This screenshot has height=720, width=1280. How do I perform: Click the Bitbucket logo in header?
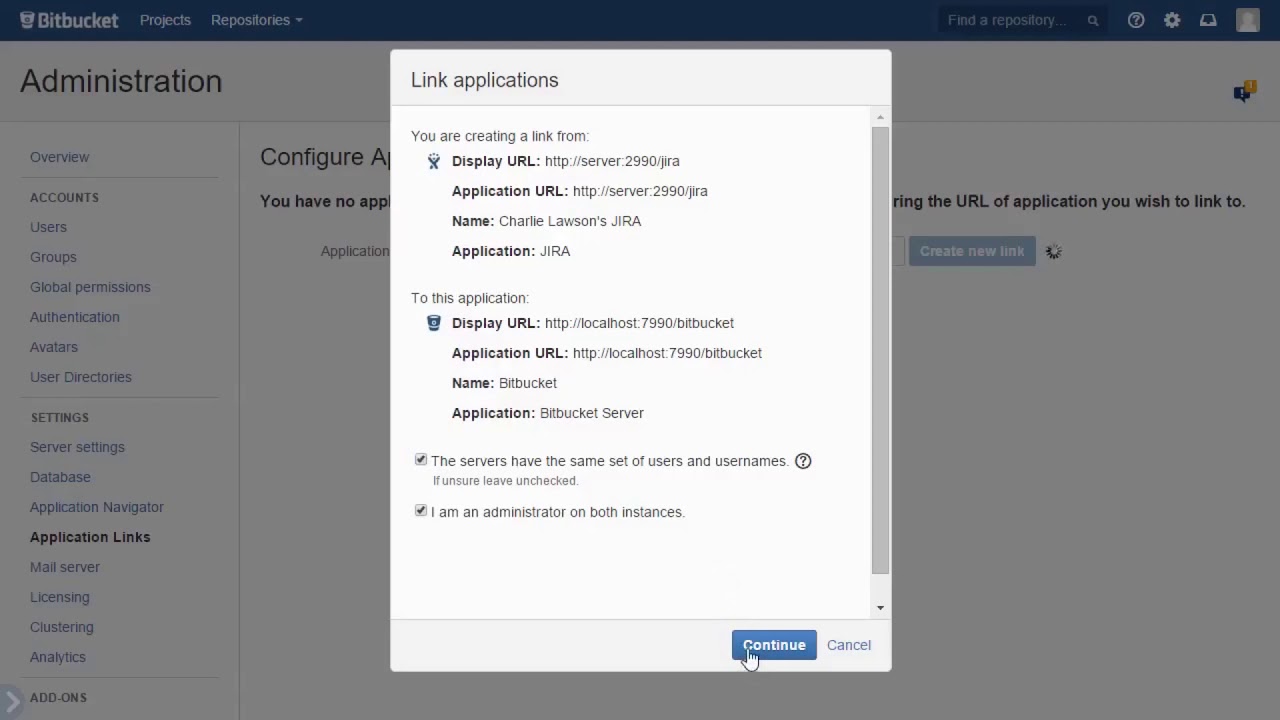pos(69,20)
